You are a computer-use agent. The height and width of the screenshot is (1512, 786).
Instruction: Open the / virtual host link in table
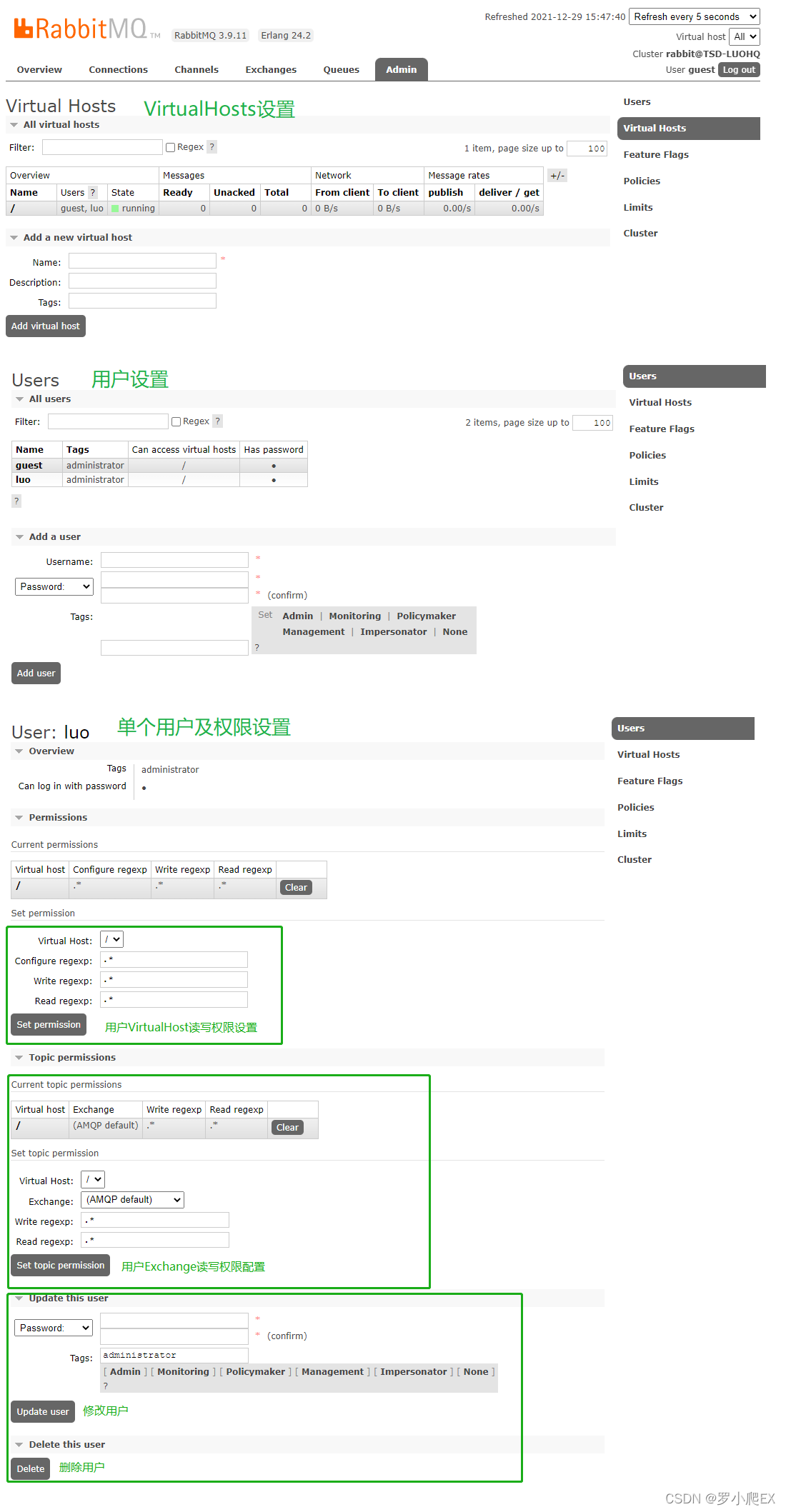coord(13,209)
